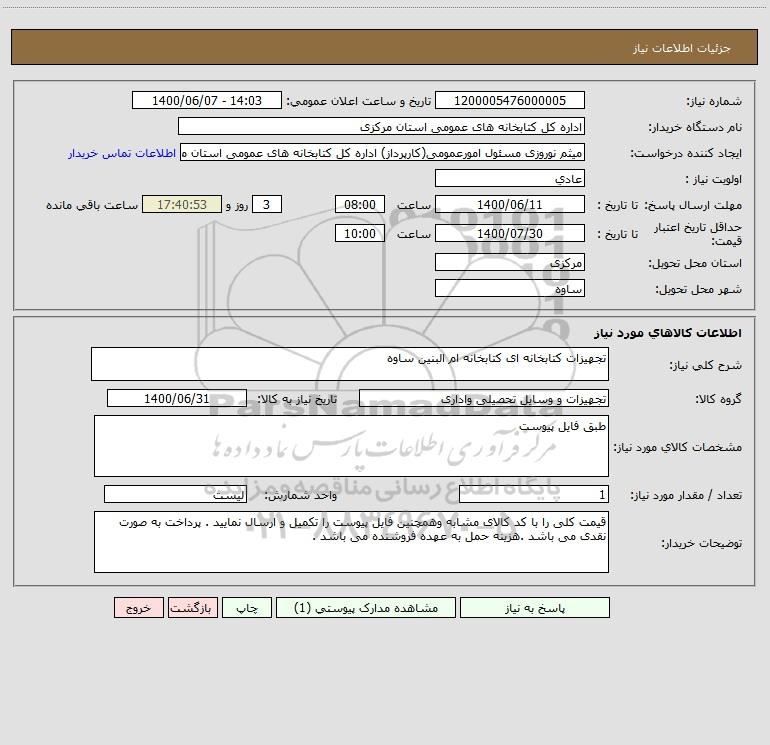
Task: Click the remaining days field showing 3
Action: tap(267, 204)
